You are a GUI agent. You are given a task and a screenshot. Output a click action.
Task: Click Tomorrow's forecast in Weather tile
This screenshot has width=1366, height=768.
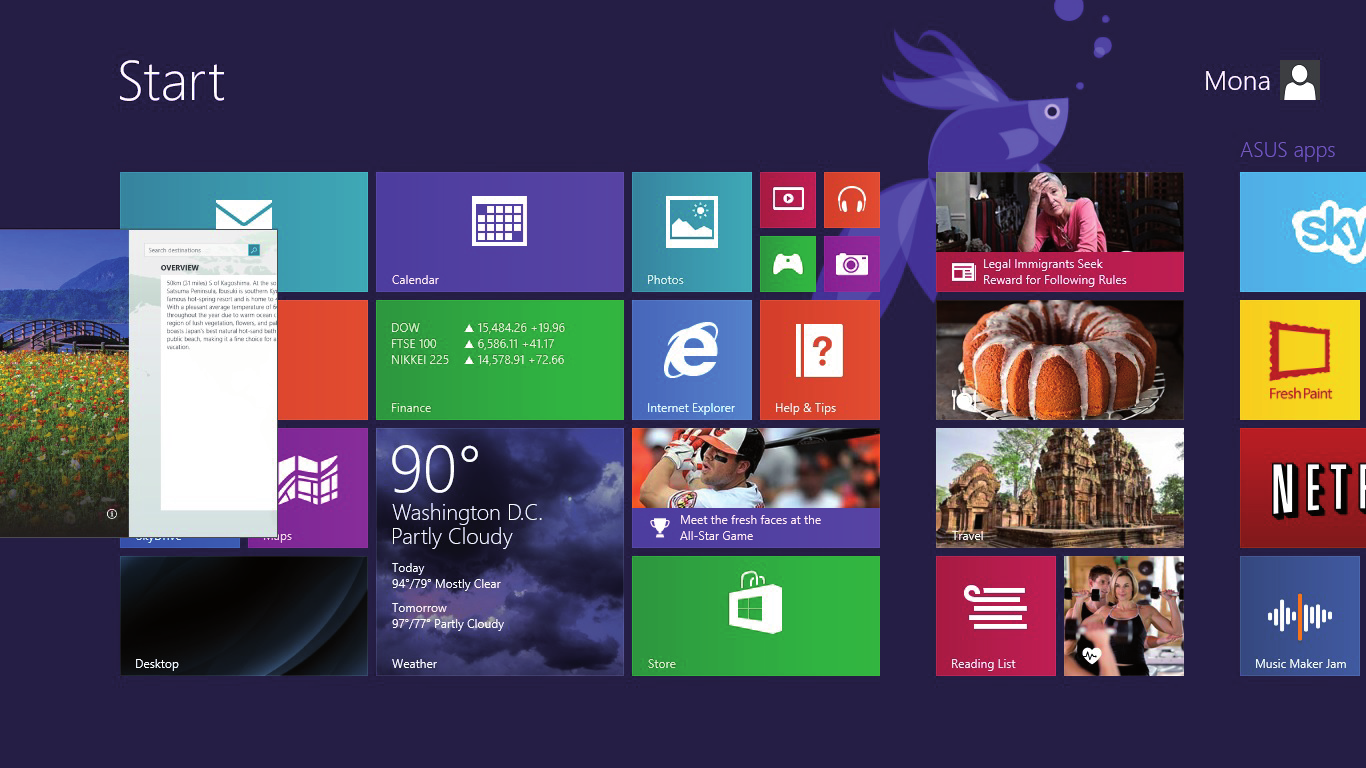pos(448,616)
